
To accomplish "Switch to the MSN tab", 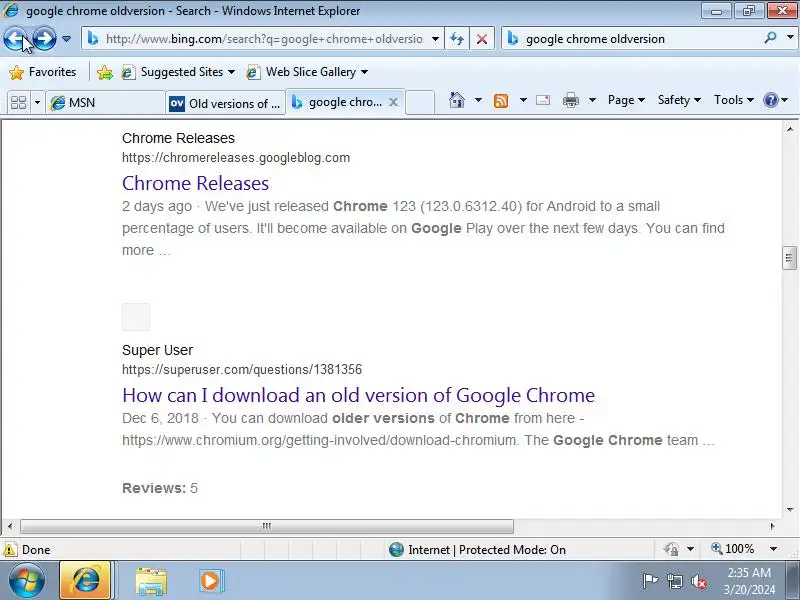I will click(105, 103).
